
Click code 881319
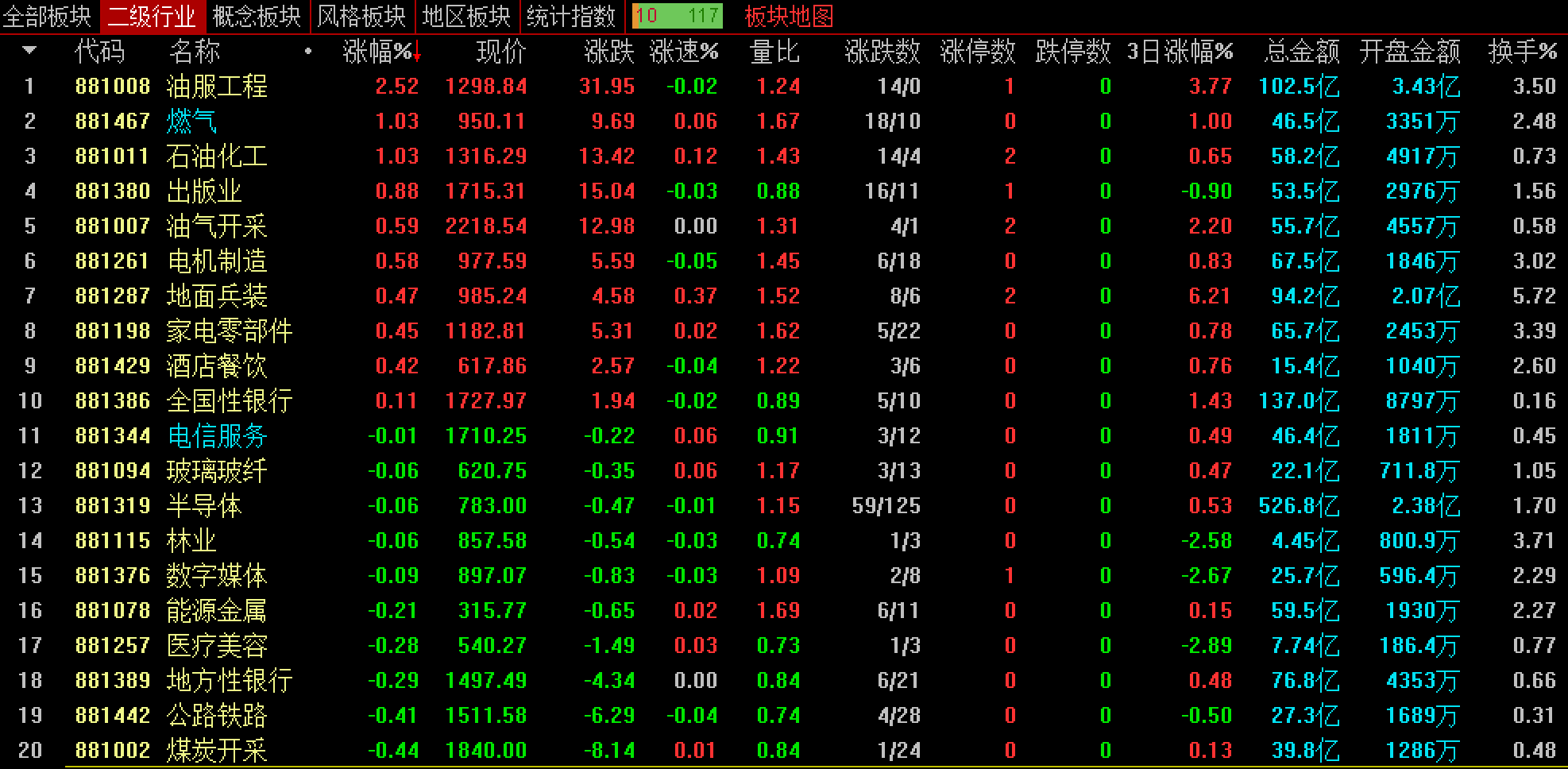click(x=113, y=505)
